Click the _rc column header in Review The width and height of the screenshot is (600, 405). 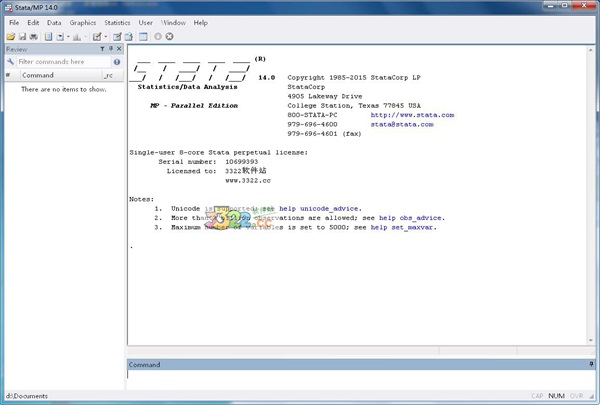113,75
